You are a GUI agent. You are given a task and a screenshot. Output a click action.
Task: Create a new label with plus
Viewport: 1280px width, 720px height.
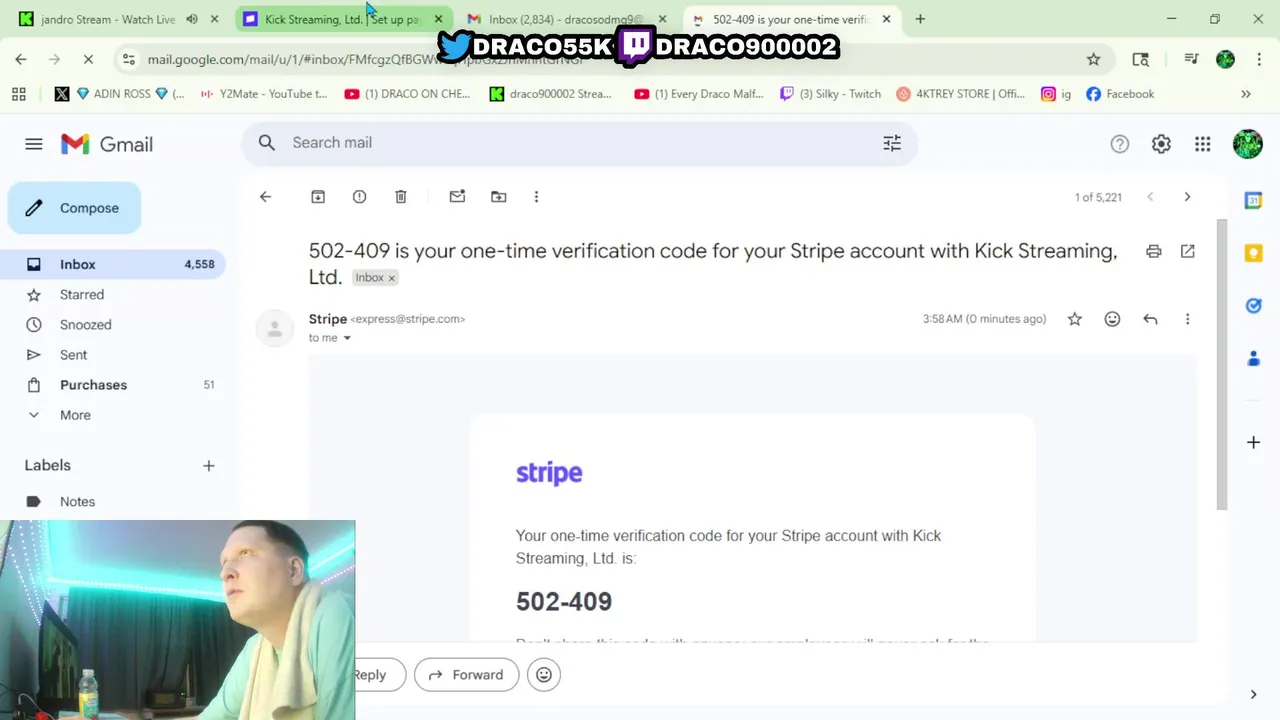208,465
